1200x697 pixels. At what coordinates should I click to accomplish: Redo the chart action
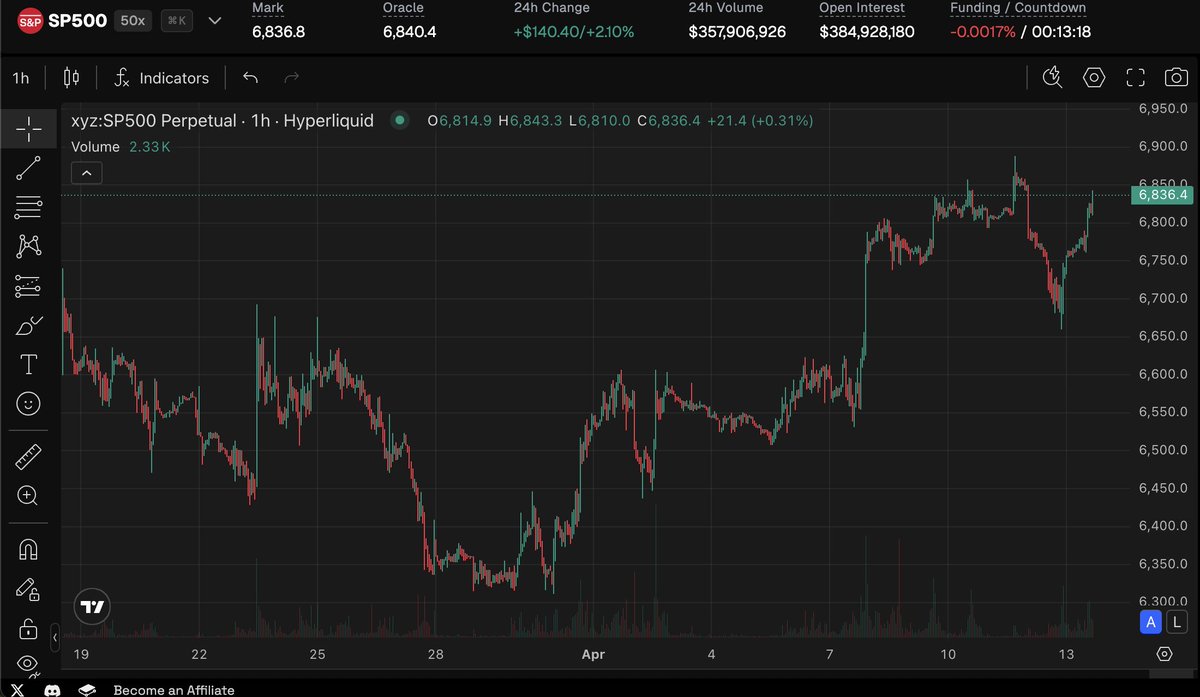[x=292, y=78]
